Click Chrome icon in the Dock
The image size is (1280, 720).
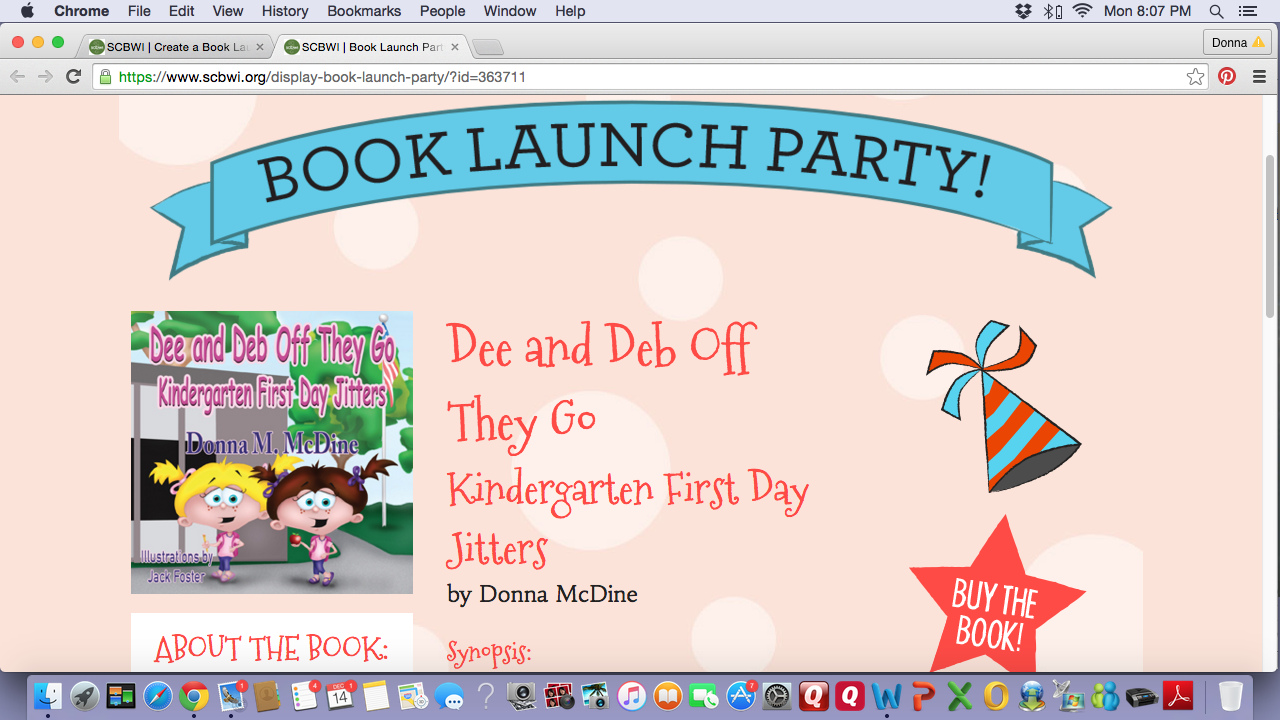[194, 696]
